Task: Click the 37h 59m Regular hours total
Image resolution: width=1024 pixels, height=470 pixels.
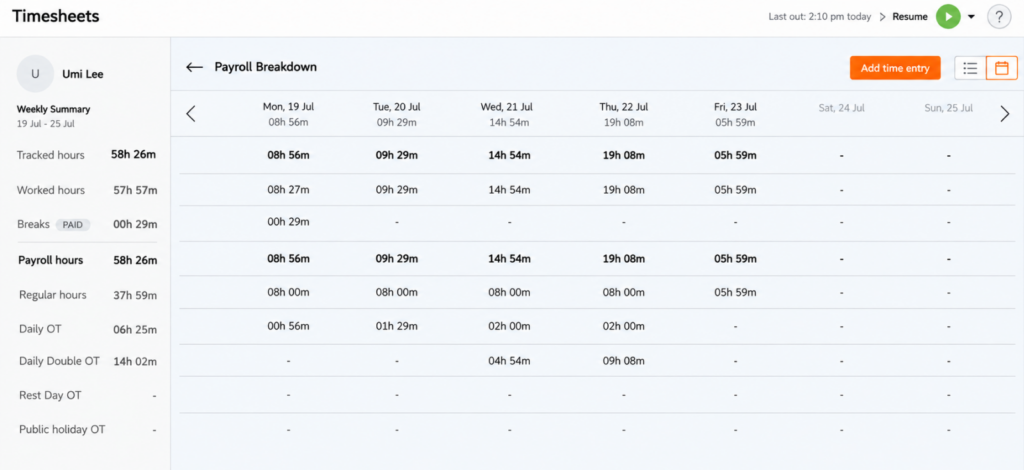Action: tap(135, 295)
